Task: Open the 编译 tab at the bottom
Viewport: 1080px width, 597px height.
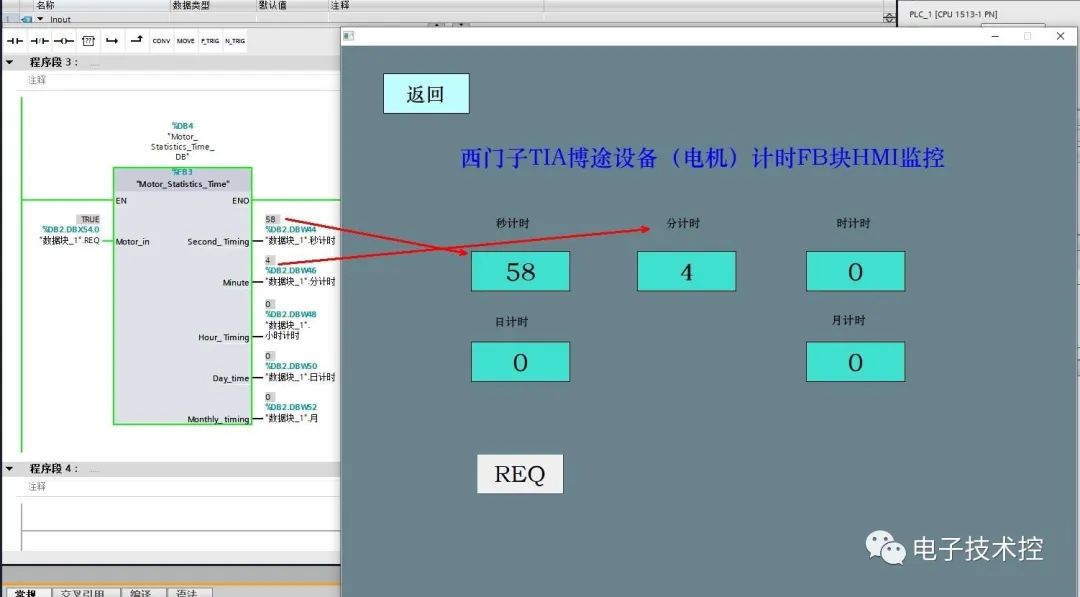Action: tap(141, 592)
